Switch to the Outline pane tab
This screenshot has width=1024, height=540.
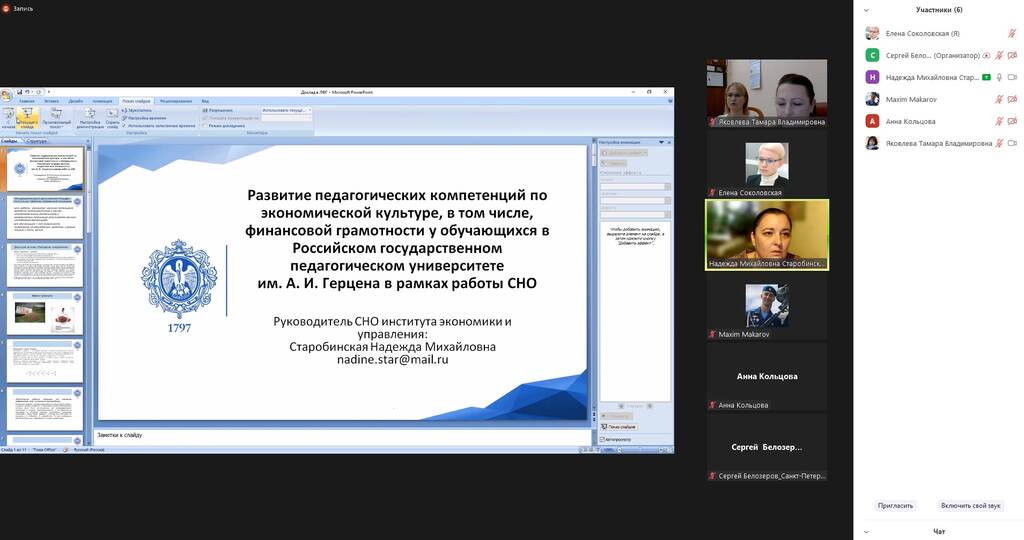(37, 141)
